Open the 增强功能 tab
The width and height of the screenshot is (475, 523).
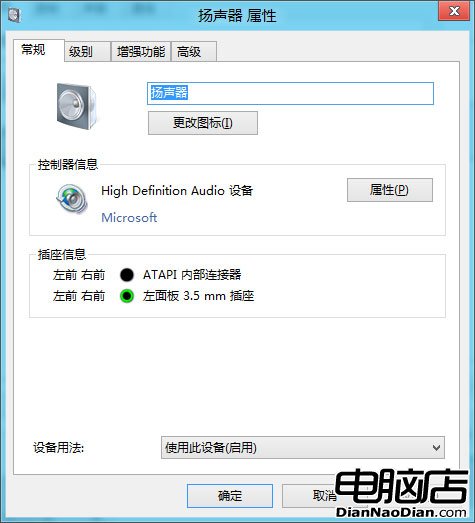point(141,52)
